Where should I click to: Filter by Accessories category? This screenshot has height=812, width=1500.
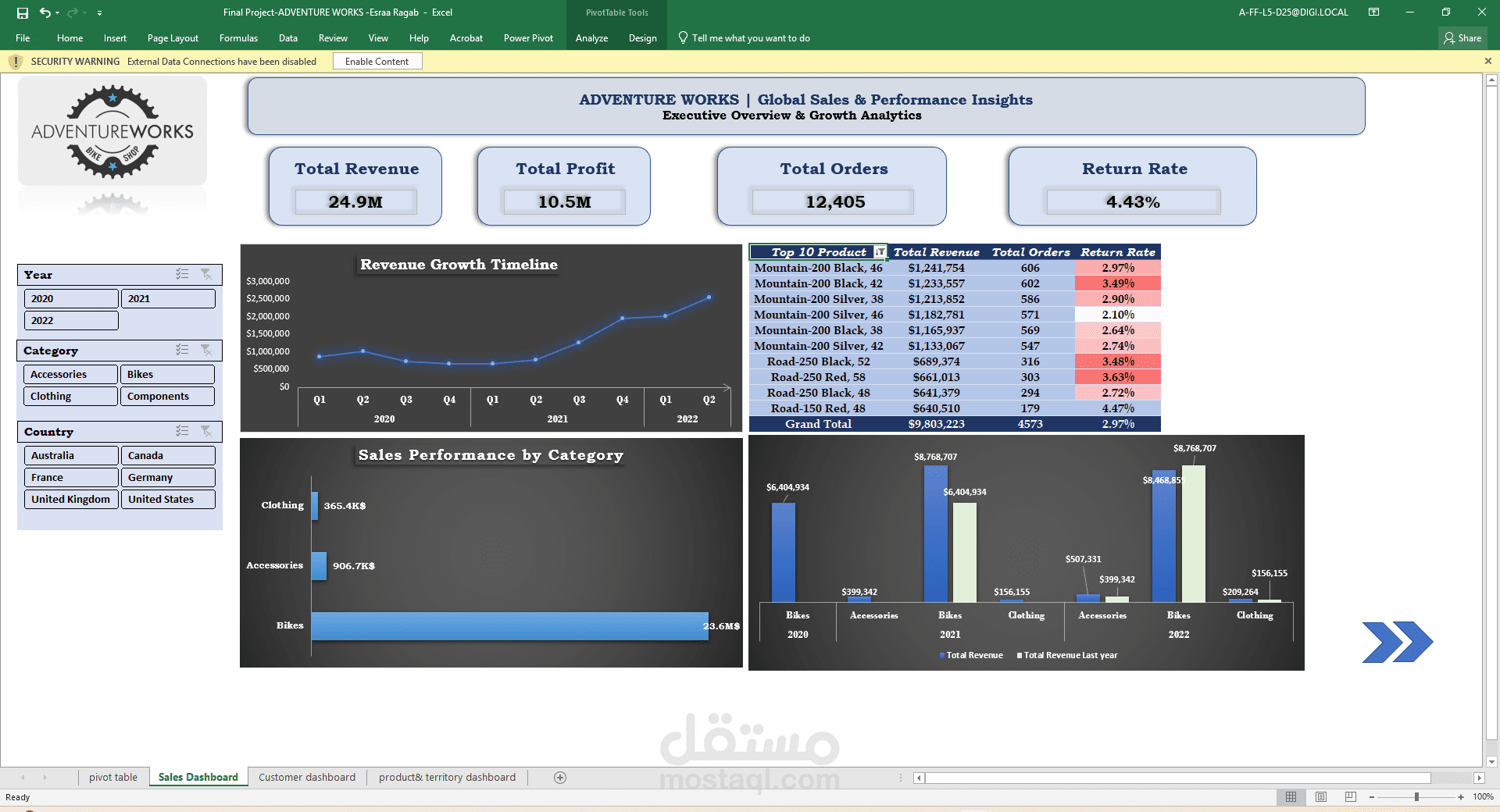[x=70, y=374]
